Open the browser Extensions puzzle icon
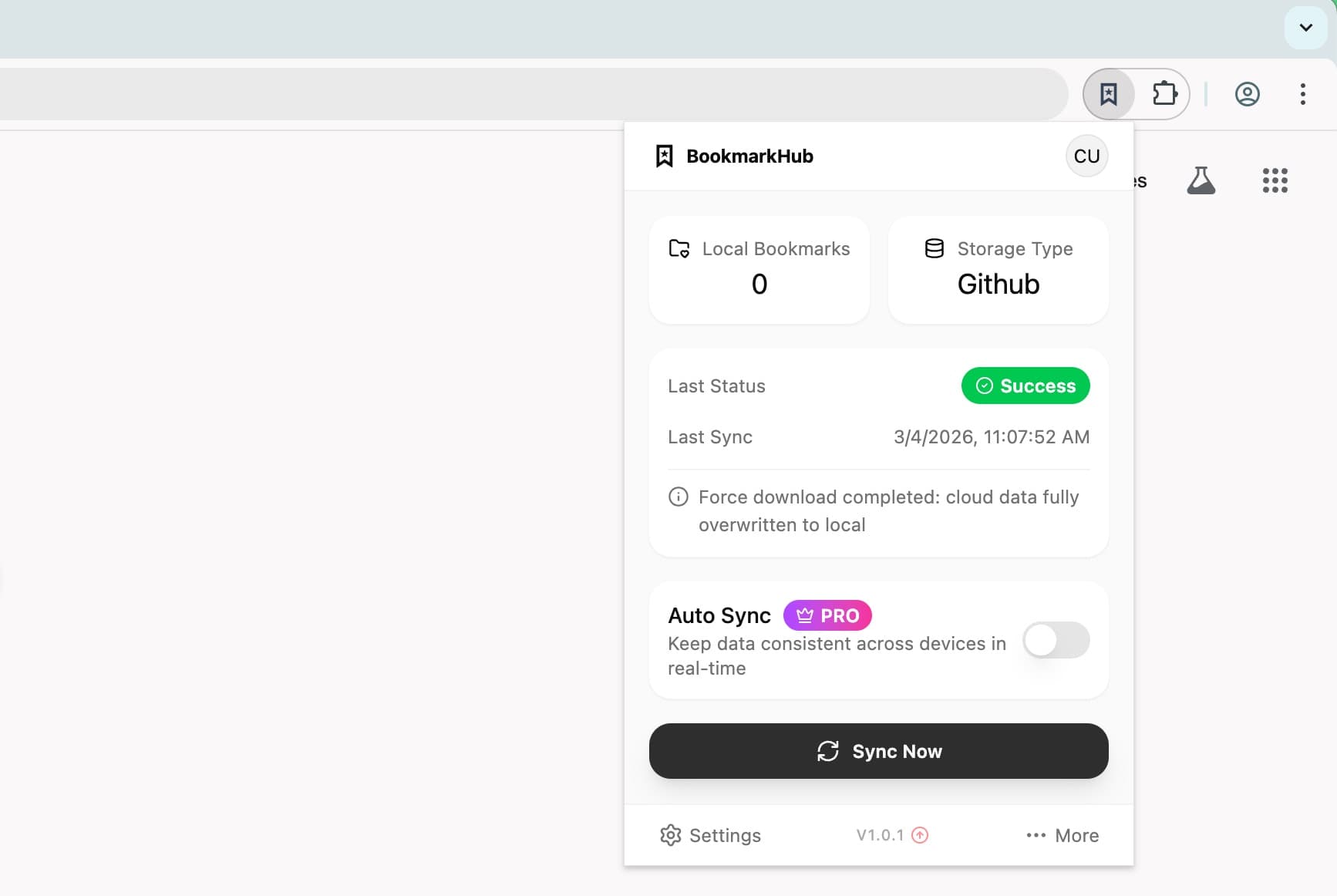The height and width of the screenshot is (896, 1337). pyautogui.click(x=1164, y=94)
